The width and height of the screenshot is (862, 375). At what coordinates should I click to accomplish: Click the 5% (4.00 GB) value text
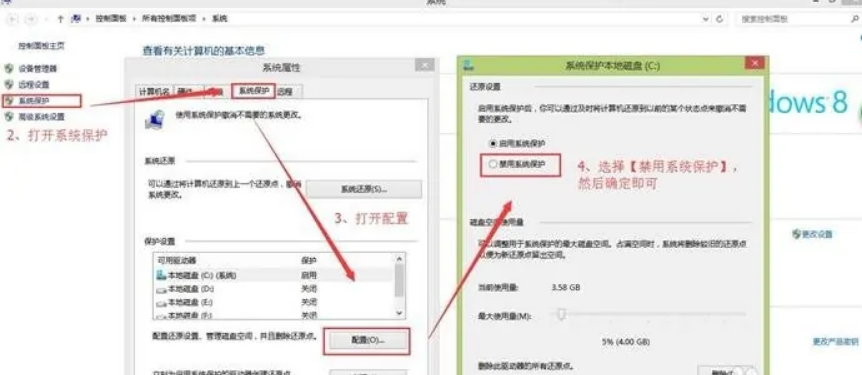(626, 342)
